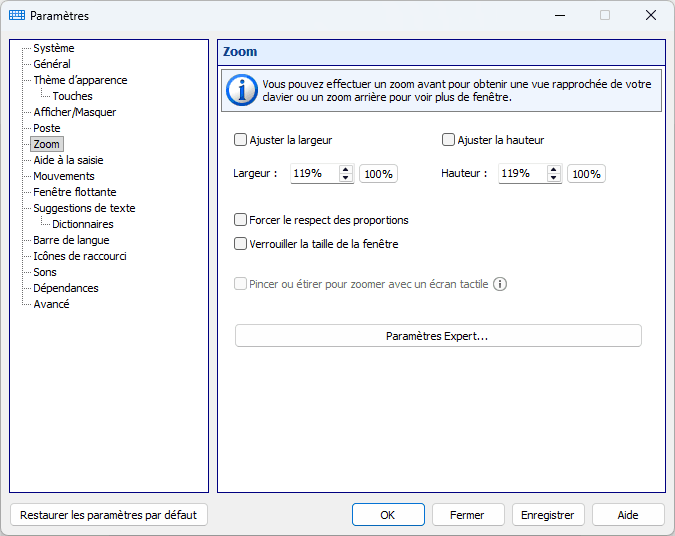Click the blue information icon in the Zoom banner

(242, 90)
